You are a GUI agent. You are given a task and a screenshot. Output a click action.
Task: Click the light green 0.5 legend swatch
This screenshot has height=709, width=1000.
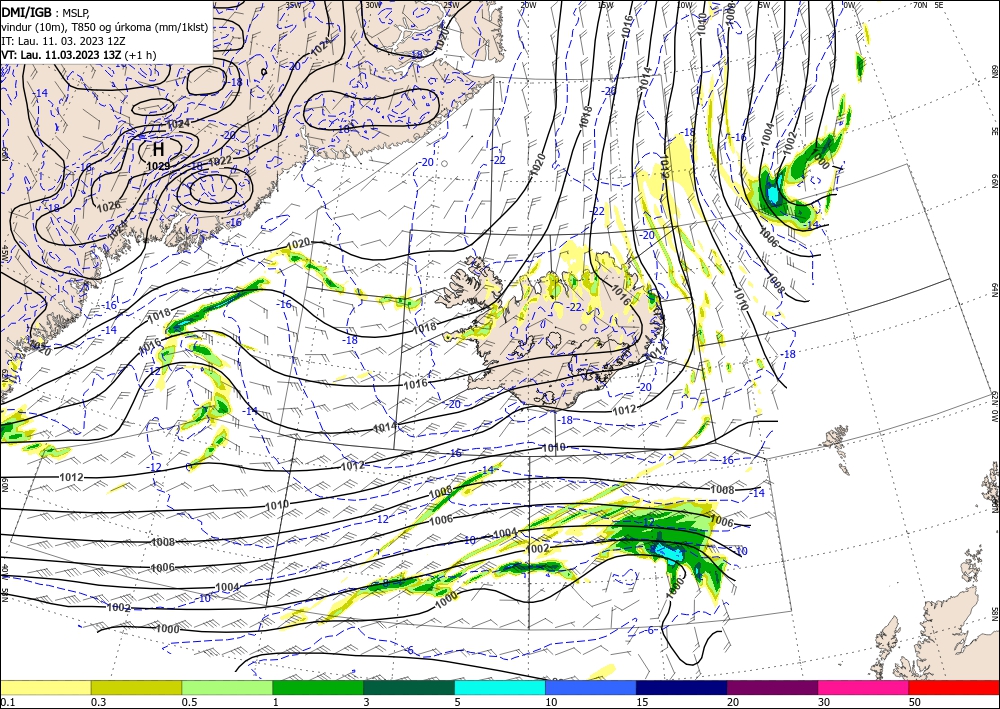(x=227, y=687)
